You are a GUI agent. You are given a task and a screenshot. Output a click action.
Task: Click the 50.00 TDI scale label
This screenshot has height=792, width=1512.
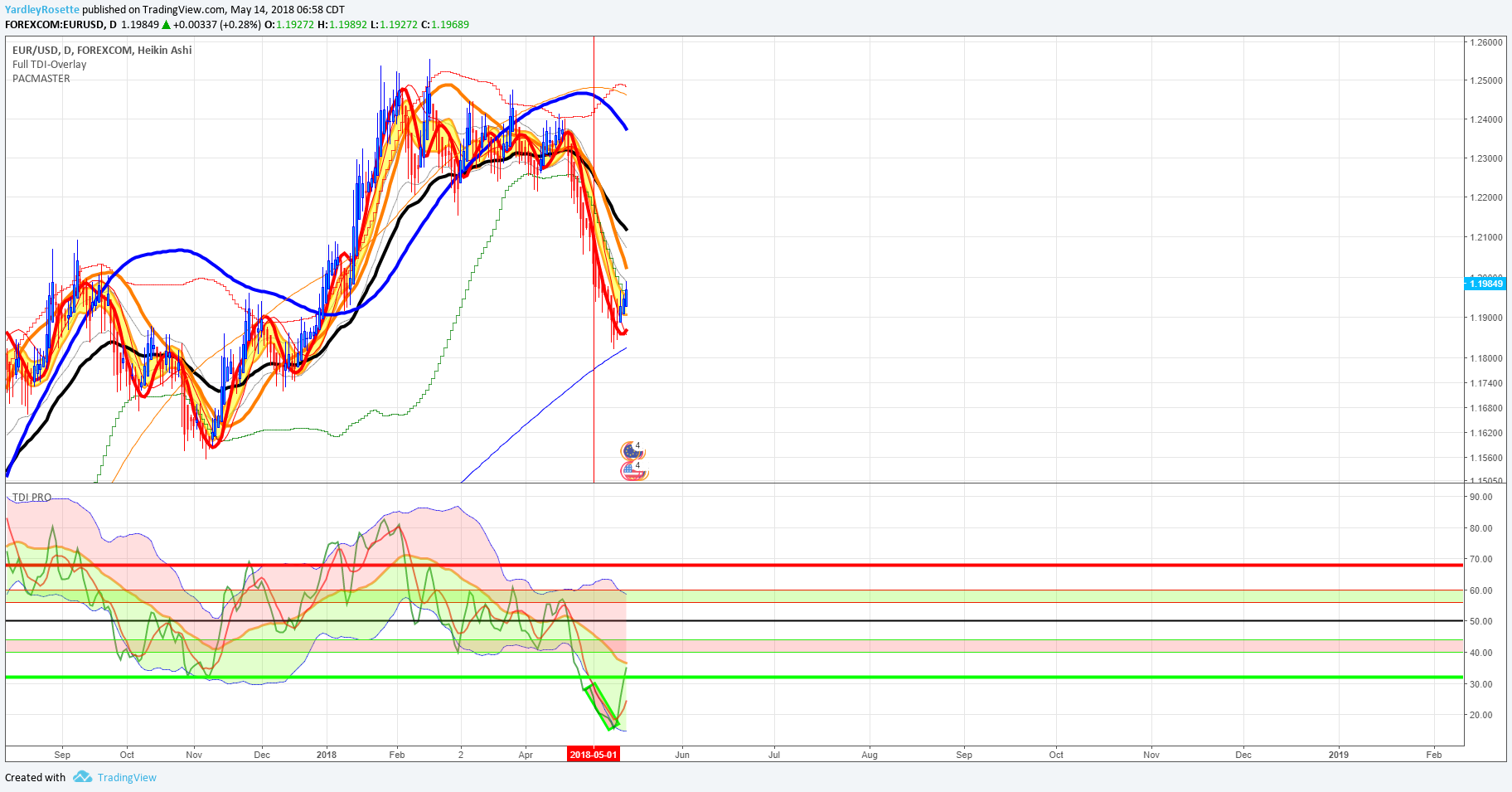(1480, 622)
